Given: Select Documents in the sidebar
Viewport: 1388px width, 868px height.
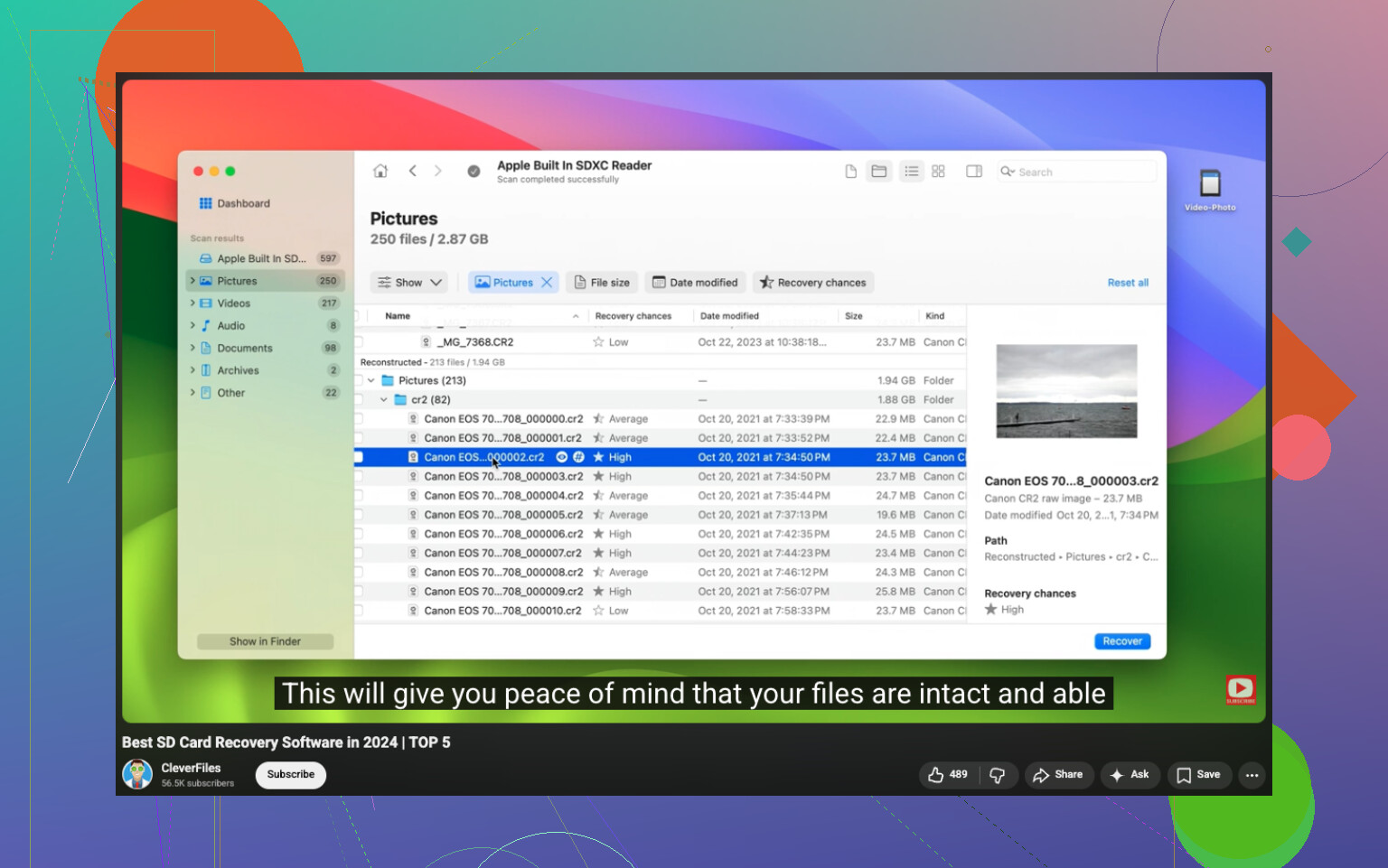Looking at the screenshot, I should tap(265, 348).
